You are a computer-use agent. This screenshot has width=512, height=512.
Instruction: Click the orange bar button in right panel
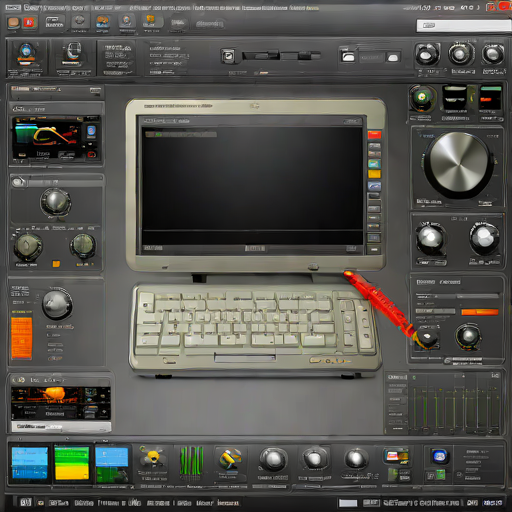pos(480,312)
